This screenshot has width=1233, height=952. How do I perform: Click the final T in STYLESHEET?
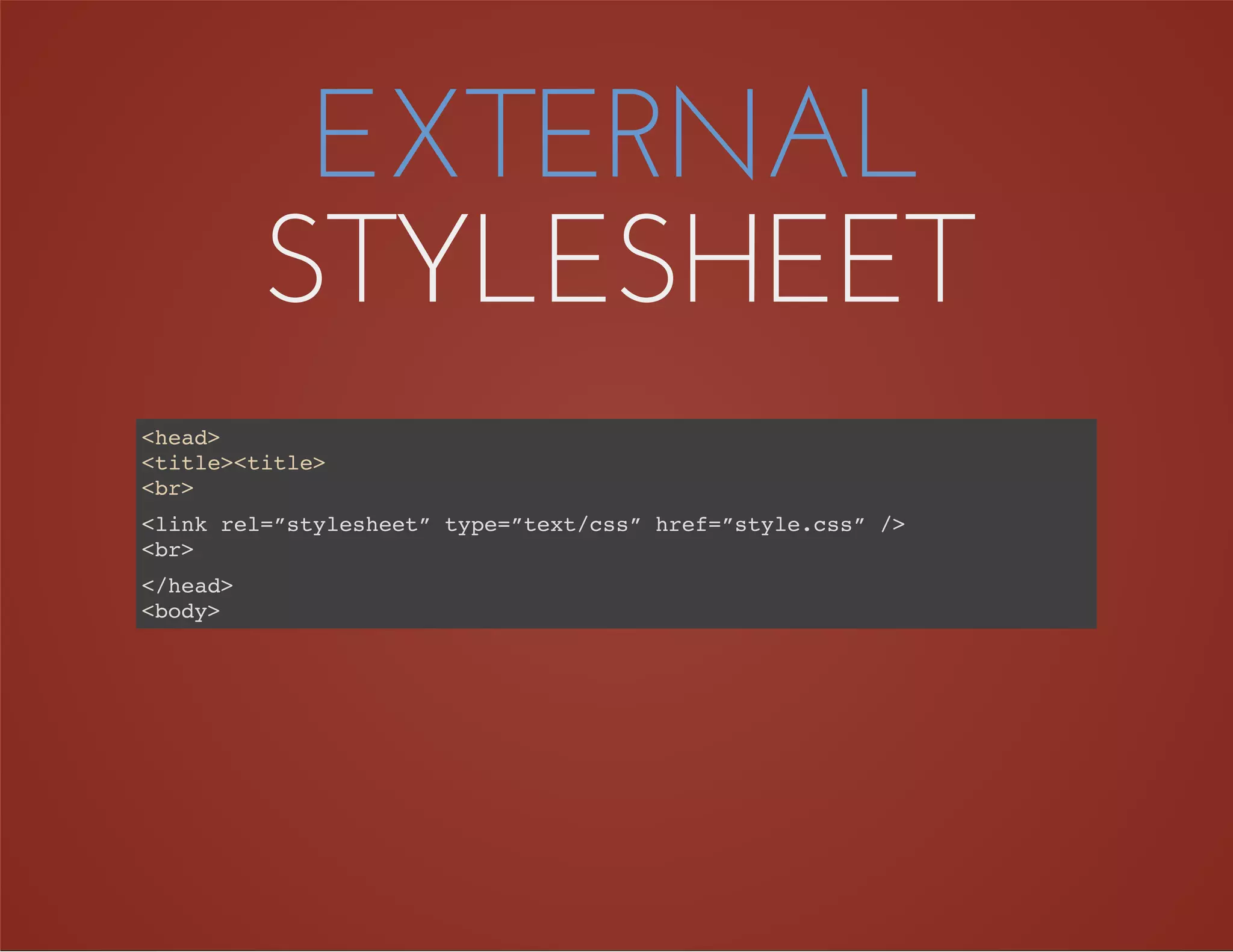(940, 258)
